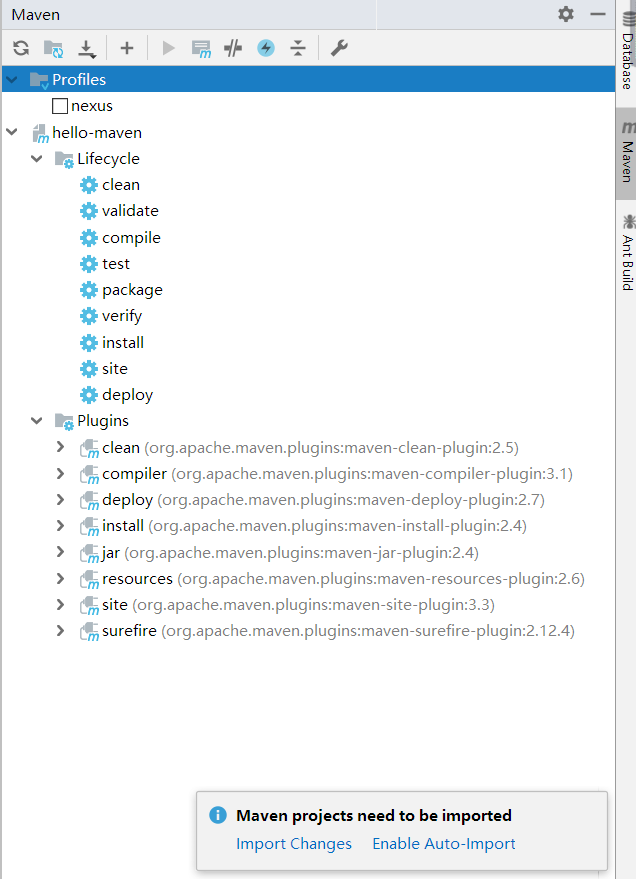The height and width of the screenshot is (879, 636).
Task: Select the install plugin row text
Action: point(314,526)
